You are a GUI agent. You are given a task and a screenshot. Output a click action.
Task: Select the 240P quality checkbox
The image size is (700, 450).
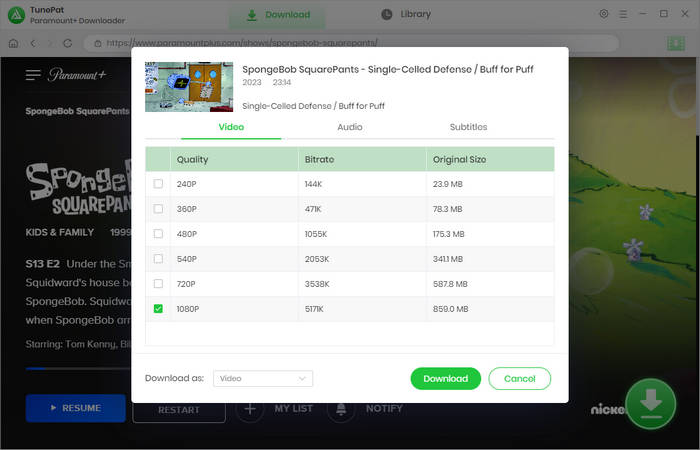point(158,184)
